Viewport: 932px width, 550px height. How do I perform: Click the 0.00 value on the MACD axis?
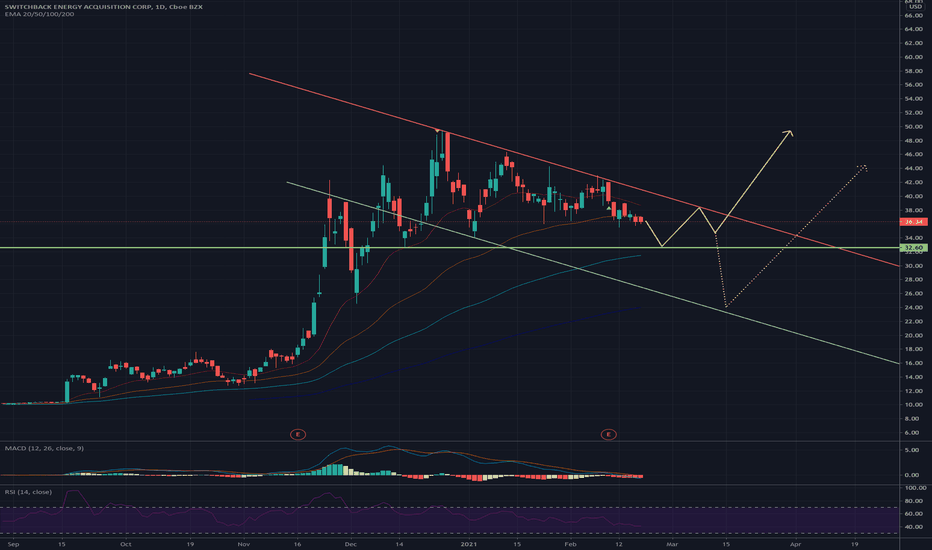(912, 475)
